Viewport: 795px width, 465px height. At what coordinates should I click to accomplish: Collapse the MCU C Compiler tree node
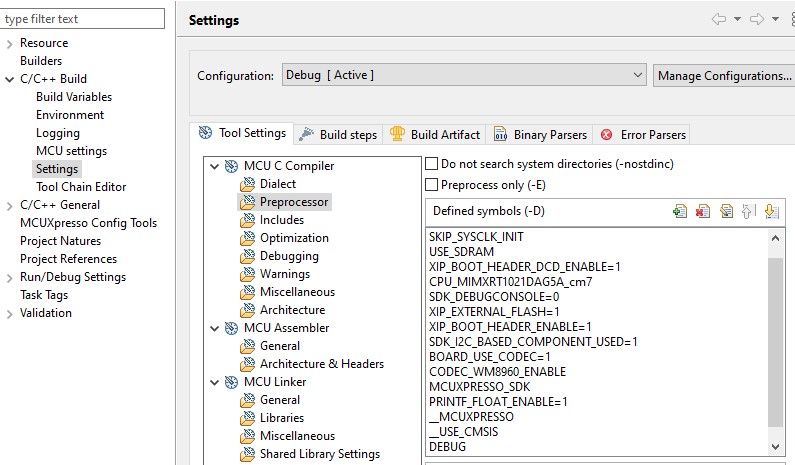coord(214,166)
